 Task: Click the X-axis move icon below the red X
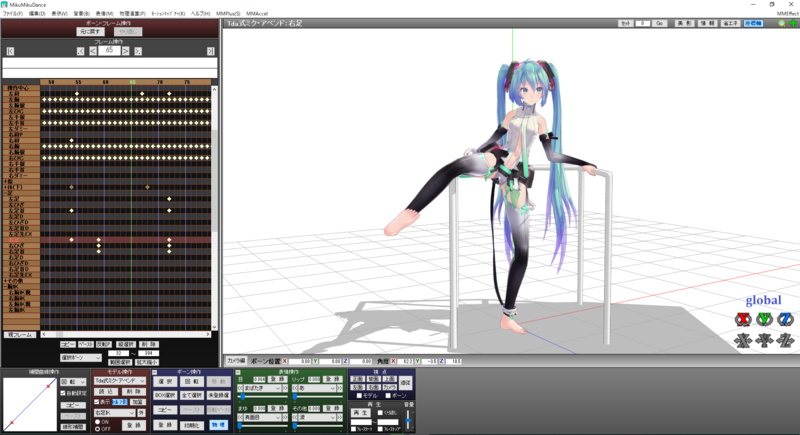pos(743,340)
